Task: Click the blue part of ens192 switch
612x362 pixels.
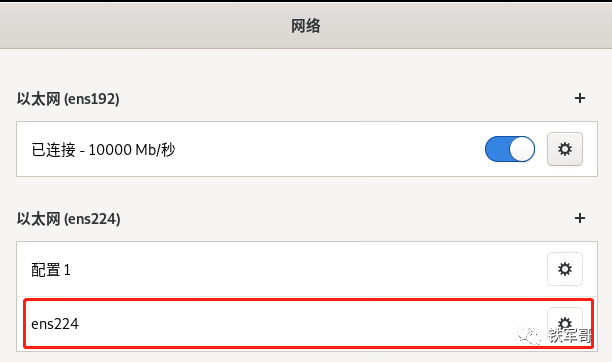Action: [x=496, y=149]
